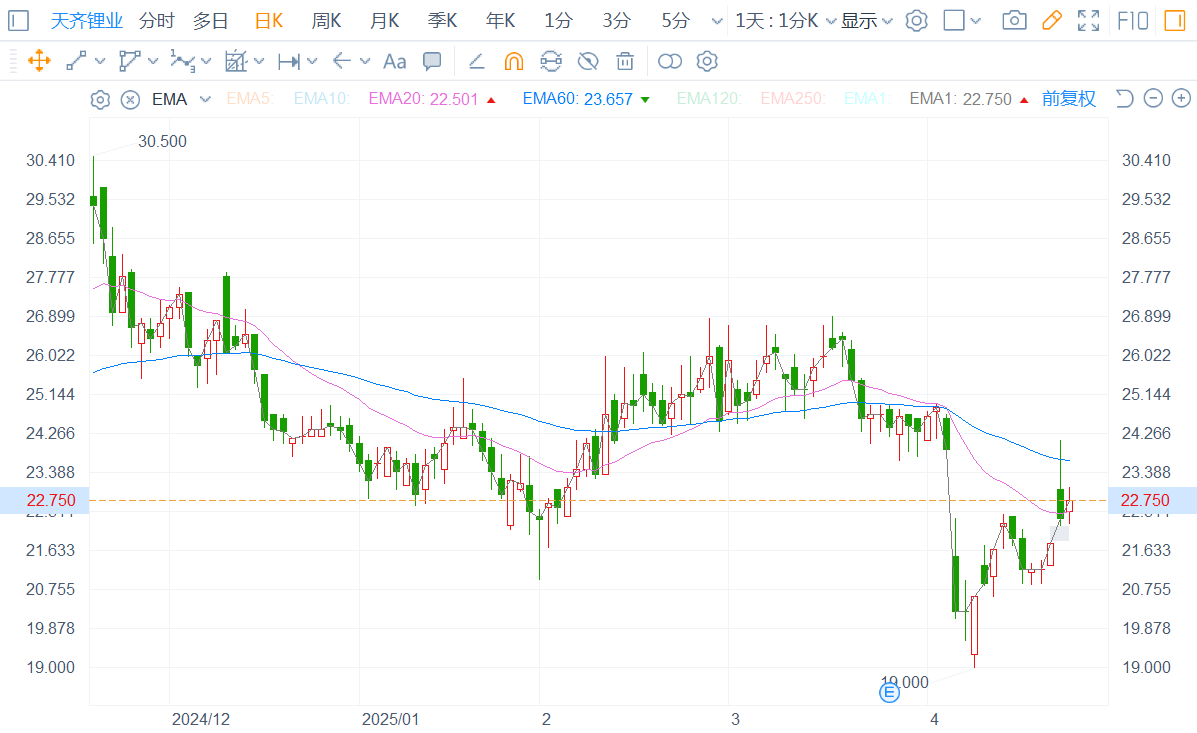Toggle the magnet snap mode
Image resolution: width=1197 pixels, height=733 pixels.
[514, 61]
